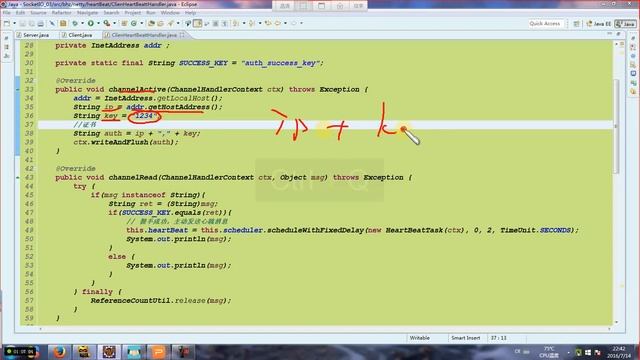The image size is (640, 360).
Task: Click the Save toolbar icon
Action: (22, 23)
